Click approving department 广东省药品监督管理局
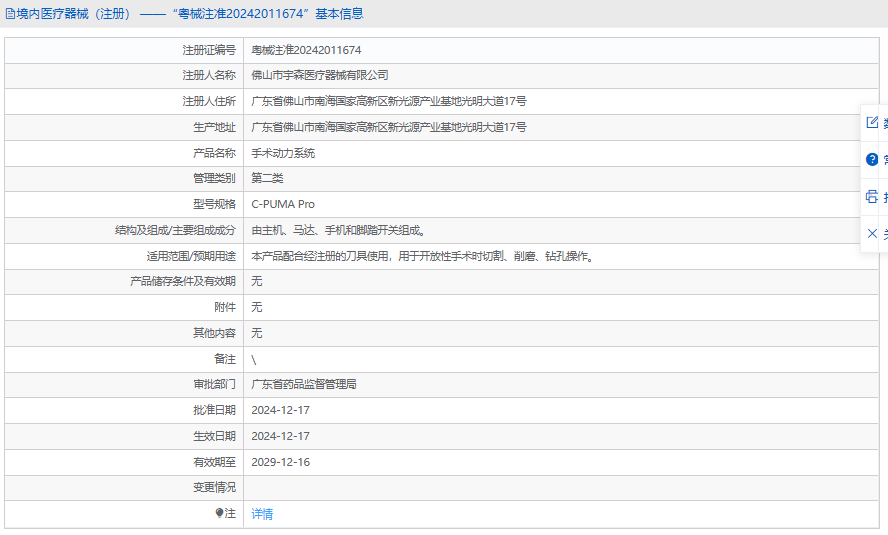The height and width of the screenshot is (535, 888). [x=304, y=384]
